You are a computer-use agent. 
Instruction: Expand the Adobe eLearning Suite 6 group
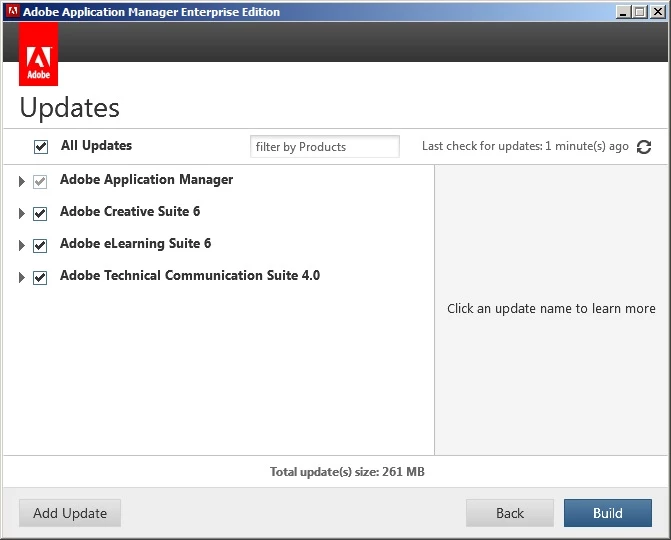21,245
